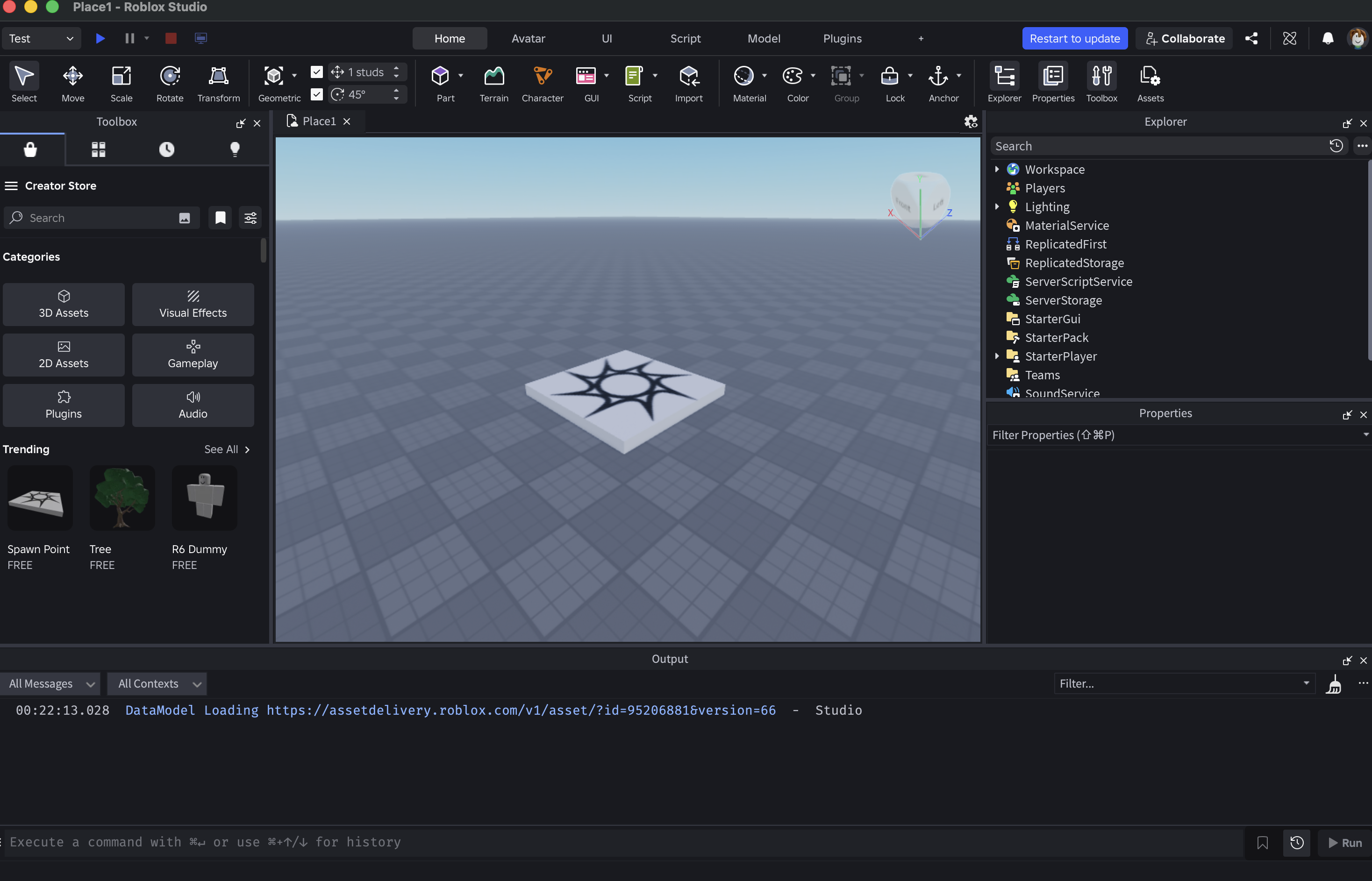Viewport: 1372px width, 881px height.
Task: Open the Toolbox Inventory grid tab
Action: coord(99,149)
